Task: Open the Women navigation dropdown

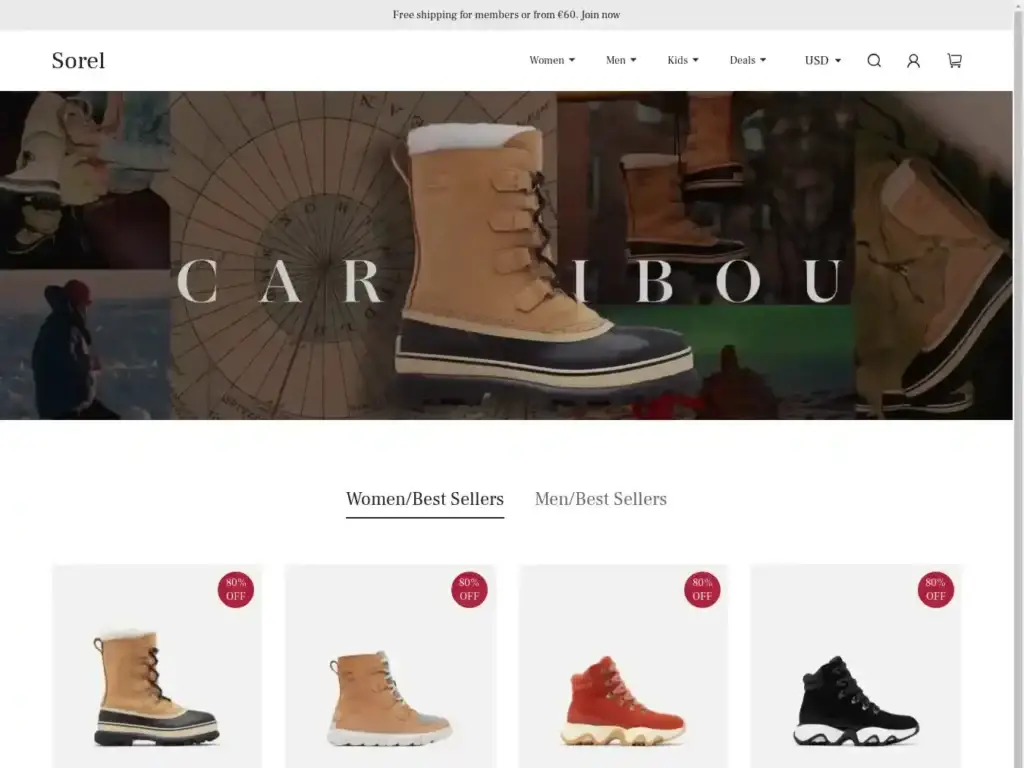Action: pos(551,60)
